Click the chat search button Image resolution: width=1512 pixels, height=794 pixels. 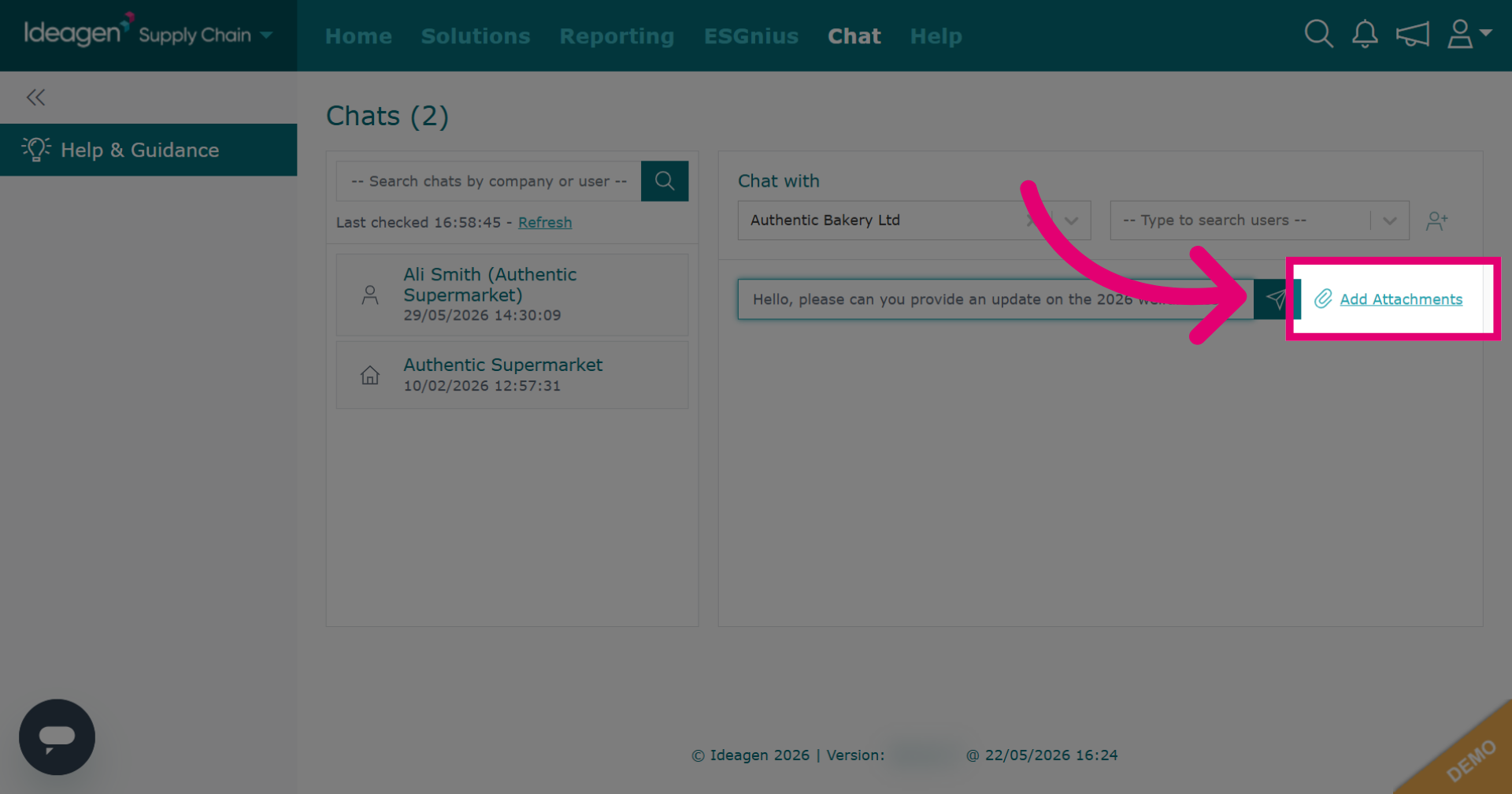(665, 181)
